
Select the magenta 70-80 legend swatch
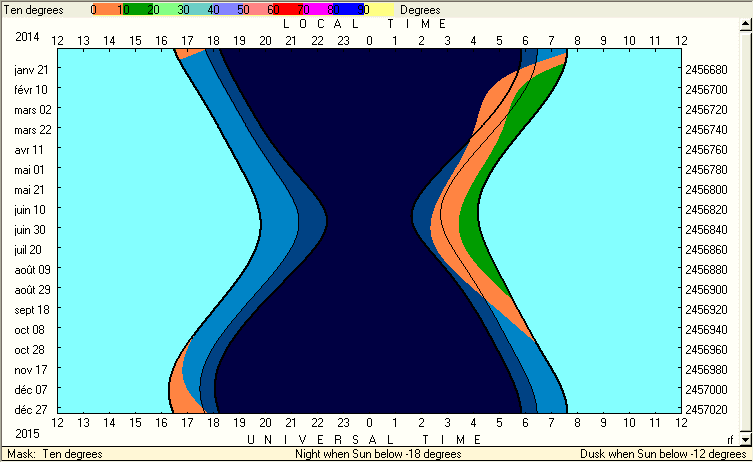coord(318,10)
